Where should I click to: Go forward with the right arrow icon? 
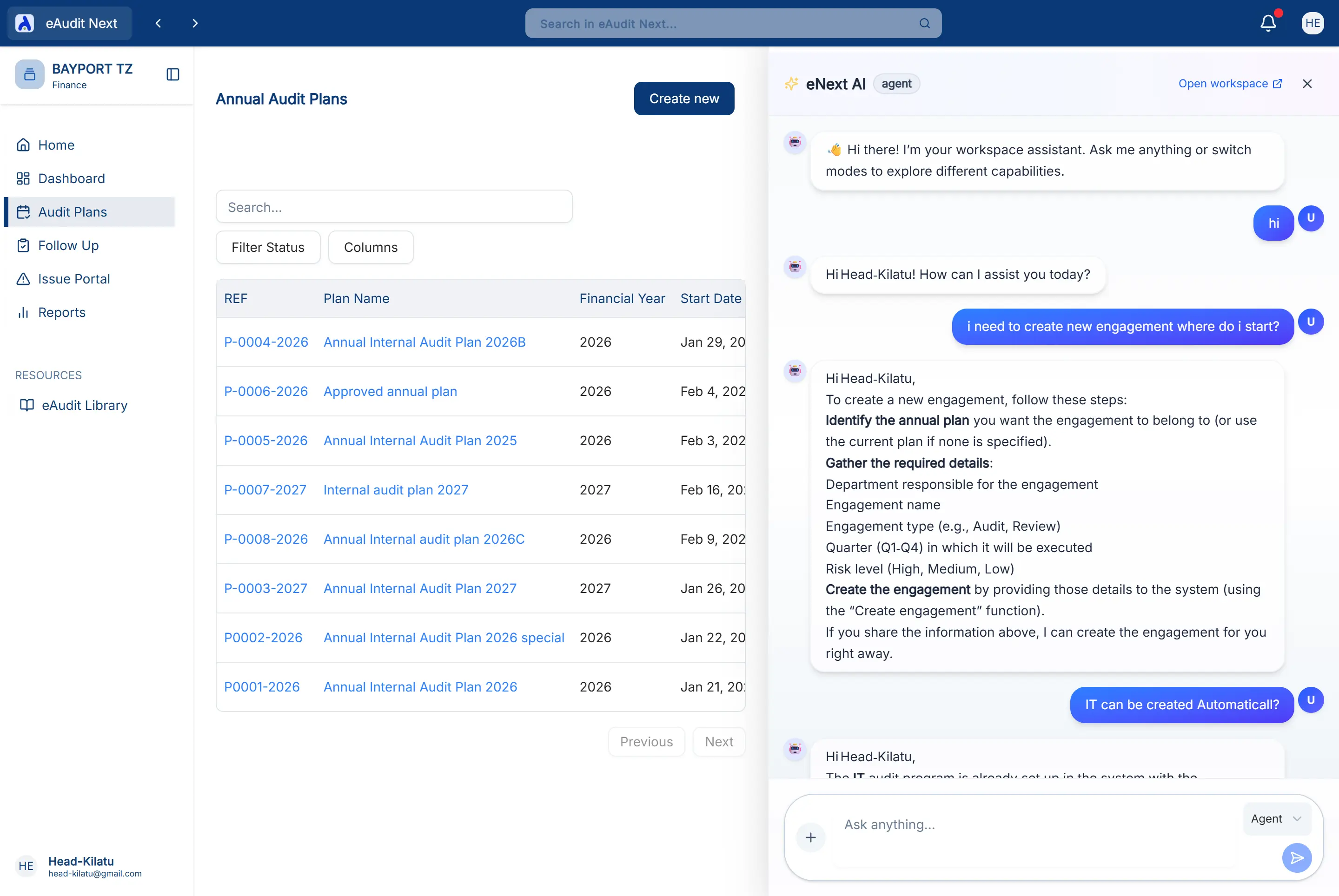click(195, 23)
